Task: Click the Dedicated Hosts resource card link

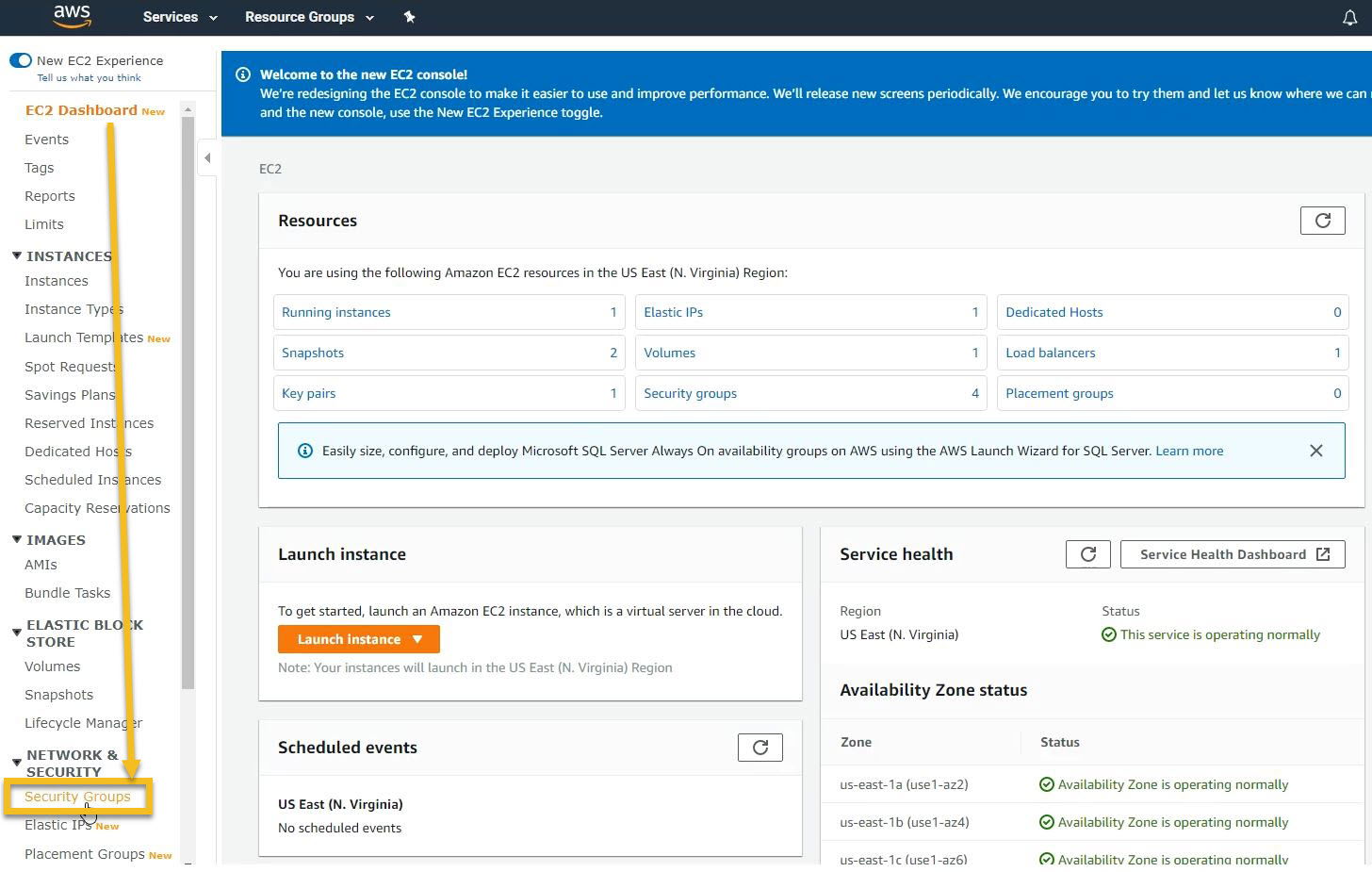Action: tap(1053, 312)
